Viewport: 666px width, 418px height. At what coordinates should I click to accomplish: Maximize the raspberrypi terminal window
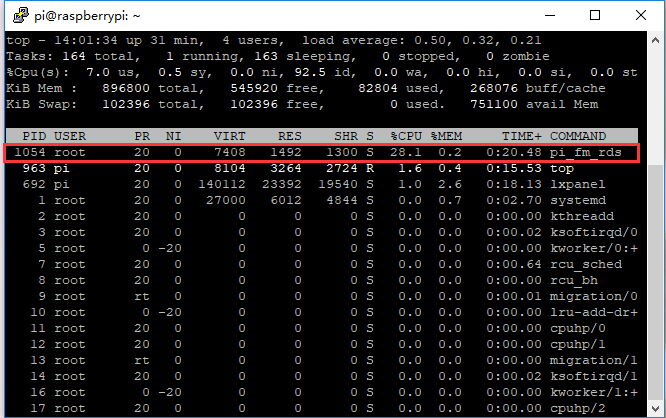(x=595, y=15)
